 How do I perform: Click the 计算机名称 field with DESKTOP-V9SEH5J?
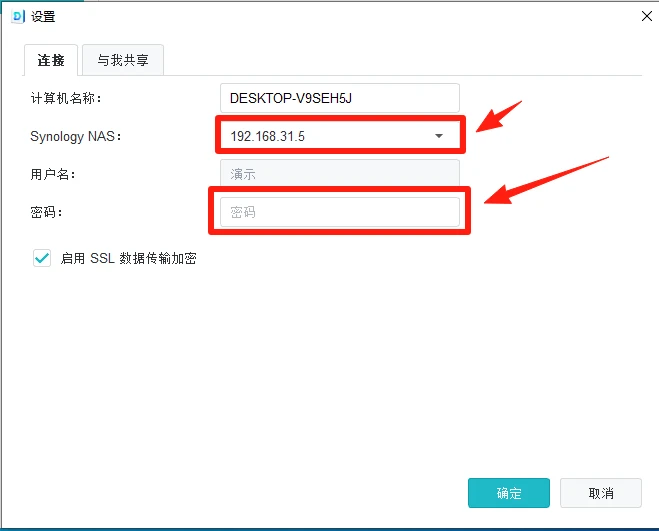coord(340,98)
